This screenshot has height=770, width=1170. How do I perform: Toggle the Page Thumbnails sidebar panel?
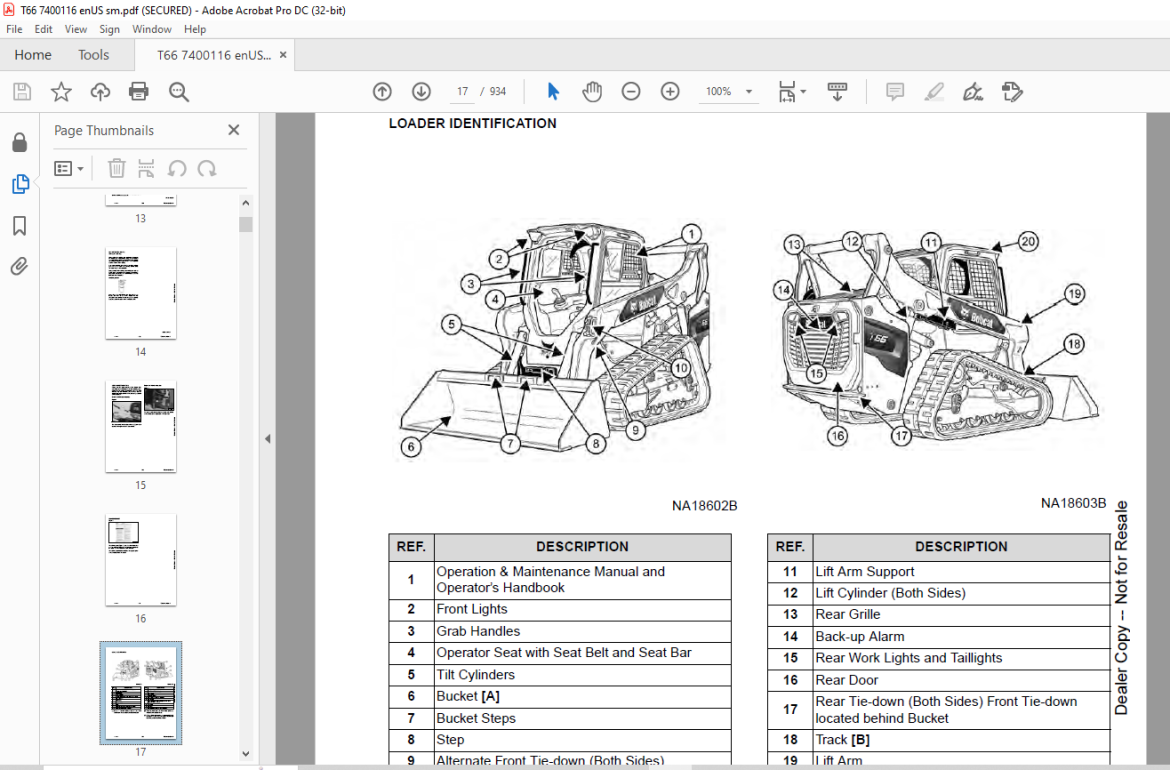tap(19, 184)
